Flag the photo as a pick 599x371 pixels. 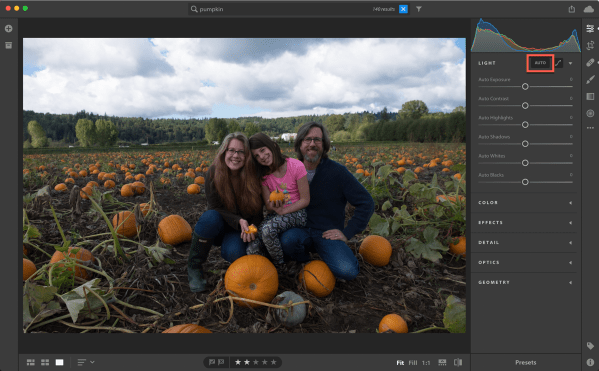tap(212, 362)
